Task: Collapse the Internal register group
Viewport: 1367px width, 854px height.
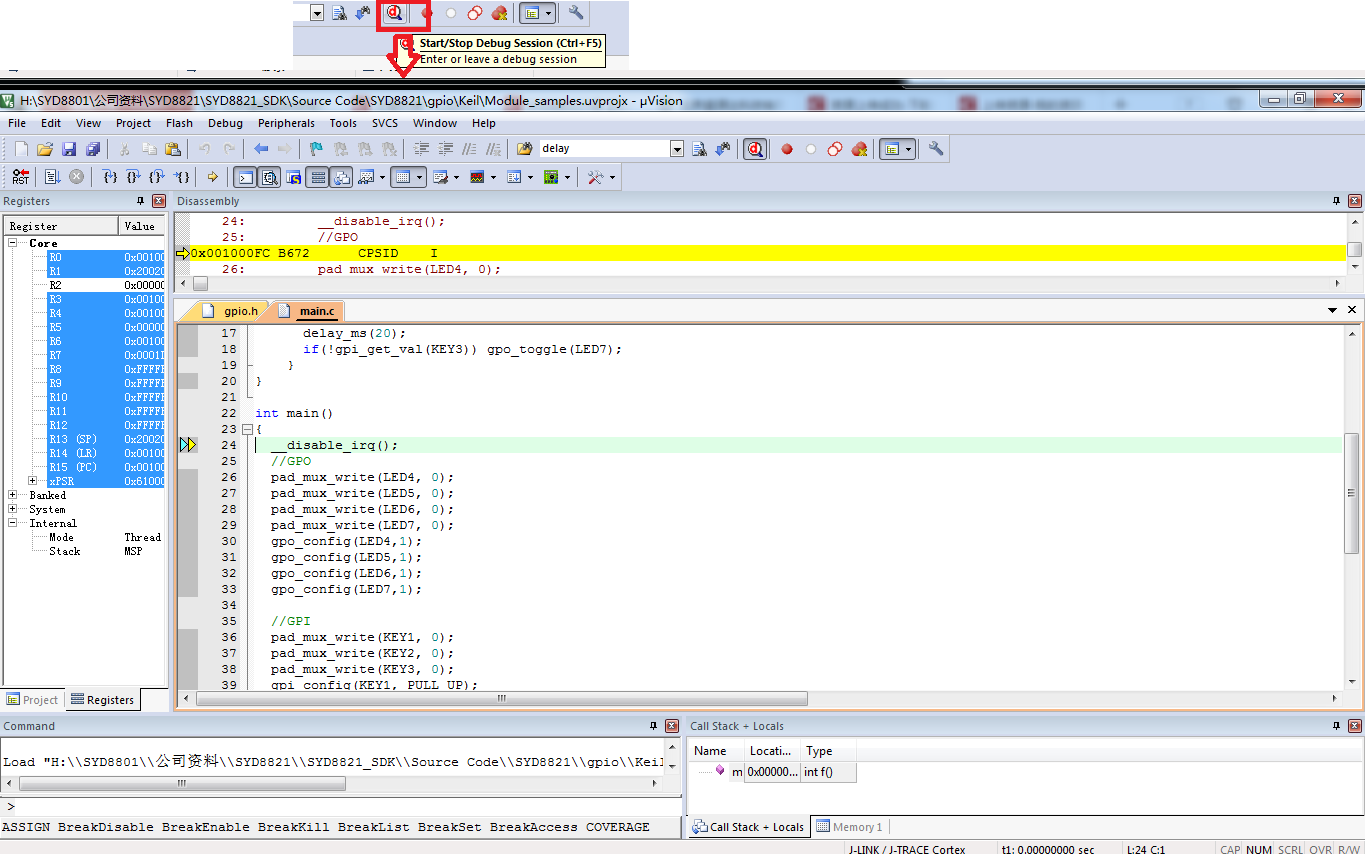Action: pyautogui.click(x=14, y=523)
